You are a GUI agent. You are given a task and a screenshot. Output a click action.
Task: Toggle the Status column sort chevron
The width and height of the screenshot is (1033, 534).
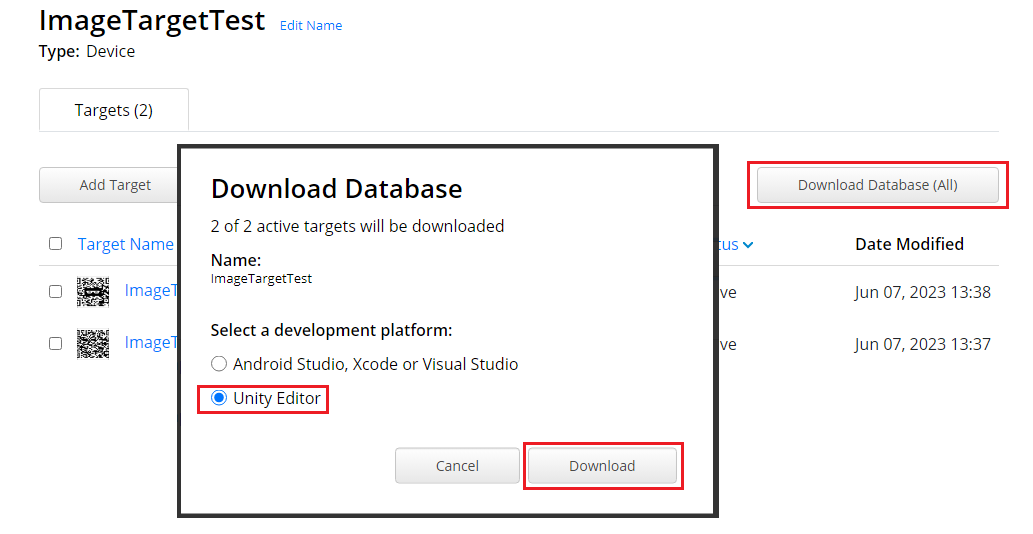748,245
